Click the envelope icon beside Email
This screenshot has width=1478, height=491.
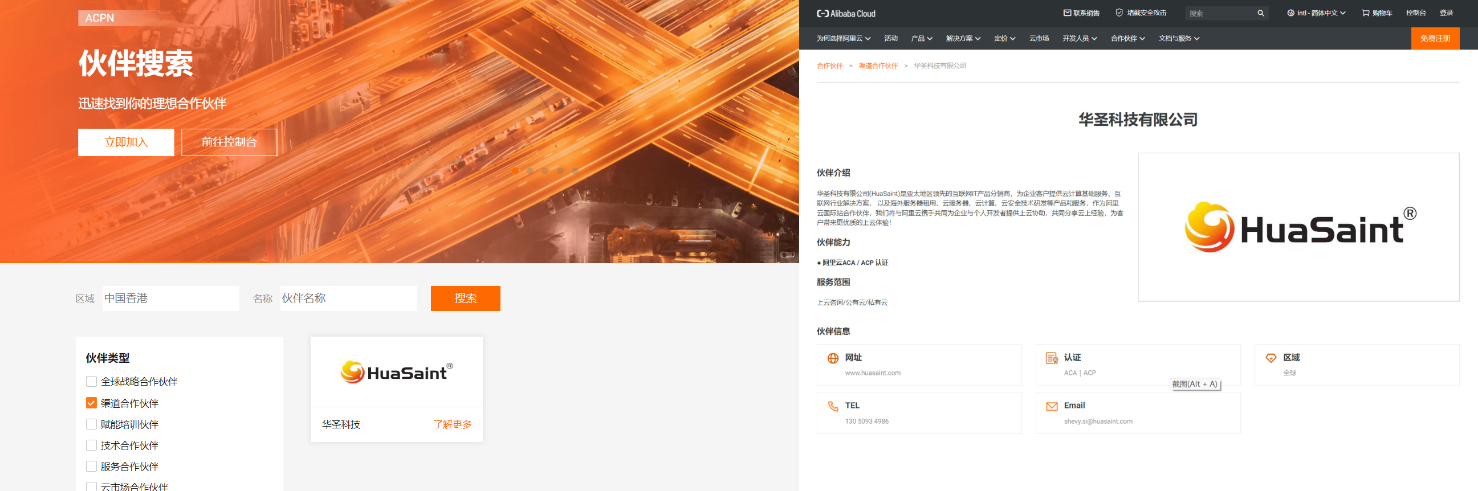(1051, 406)
